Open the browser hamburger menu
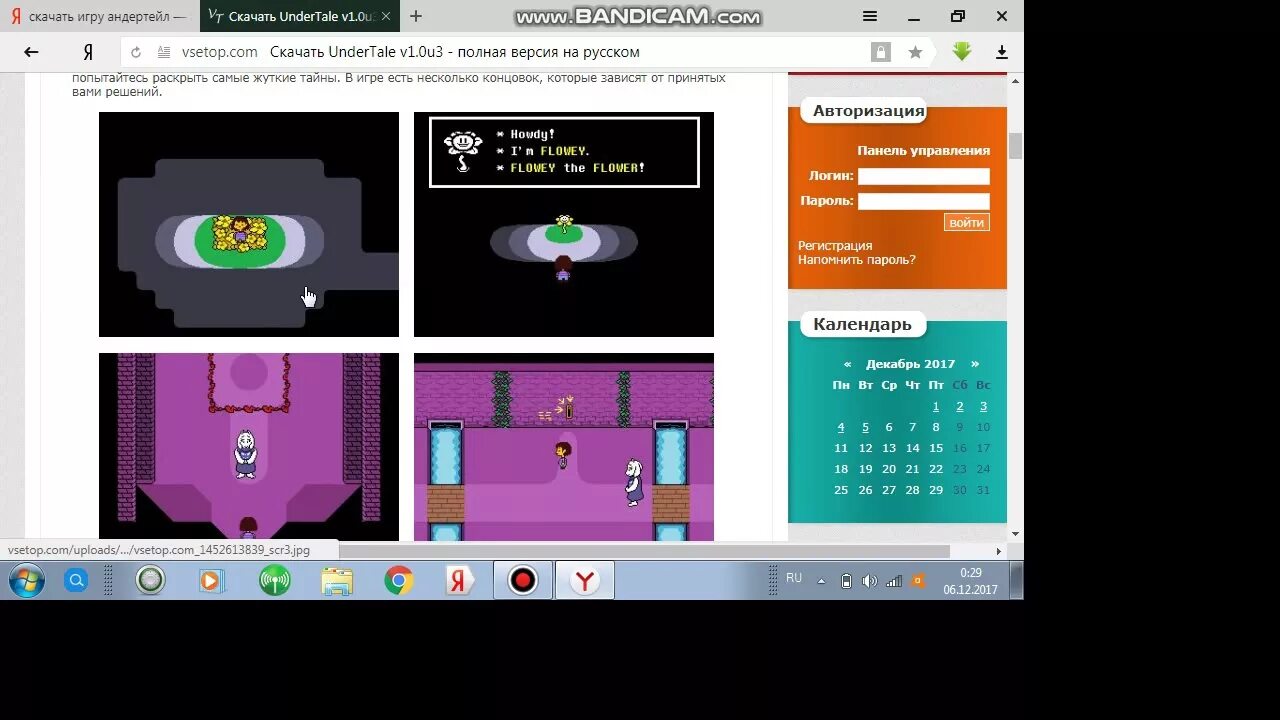Screen dimensions: 1280x720 coord(870,16)
